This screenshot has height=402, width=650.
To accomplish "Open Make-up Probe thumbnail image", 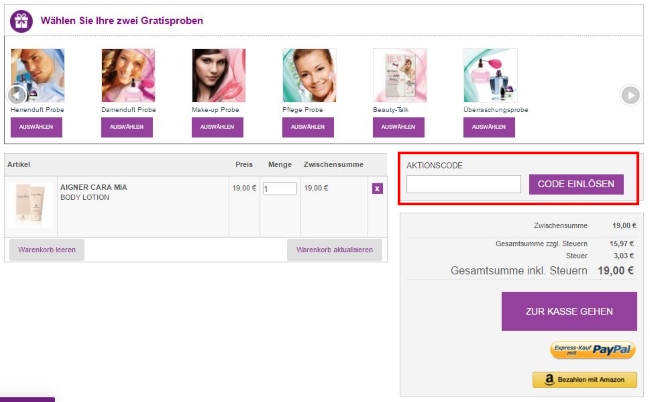I will pos(219,75).
